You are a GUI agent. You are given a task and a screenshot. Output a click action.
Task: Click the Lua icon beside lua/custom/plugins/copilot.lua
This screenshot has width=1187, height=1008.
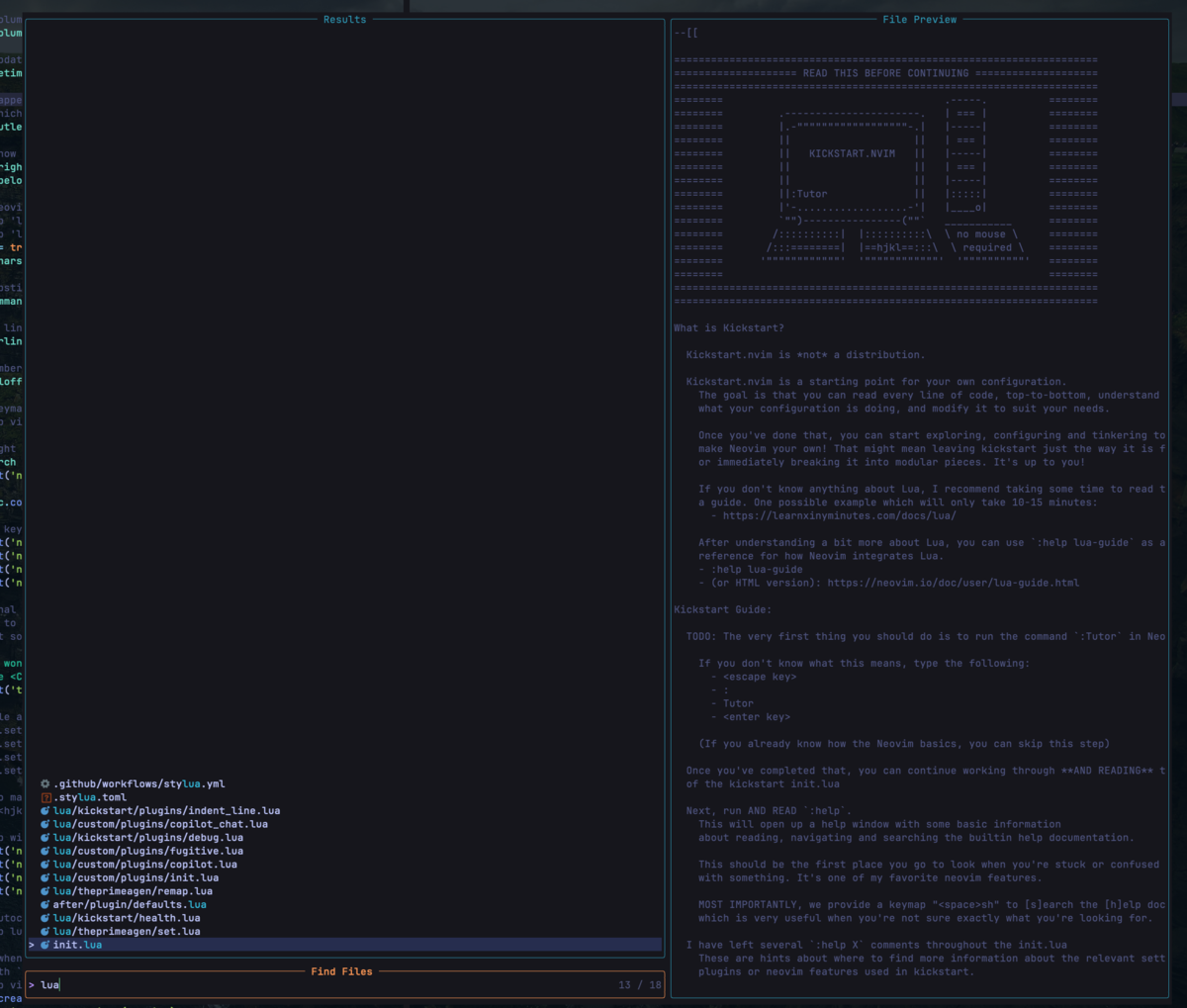click(46, 865)
